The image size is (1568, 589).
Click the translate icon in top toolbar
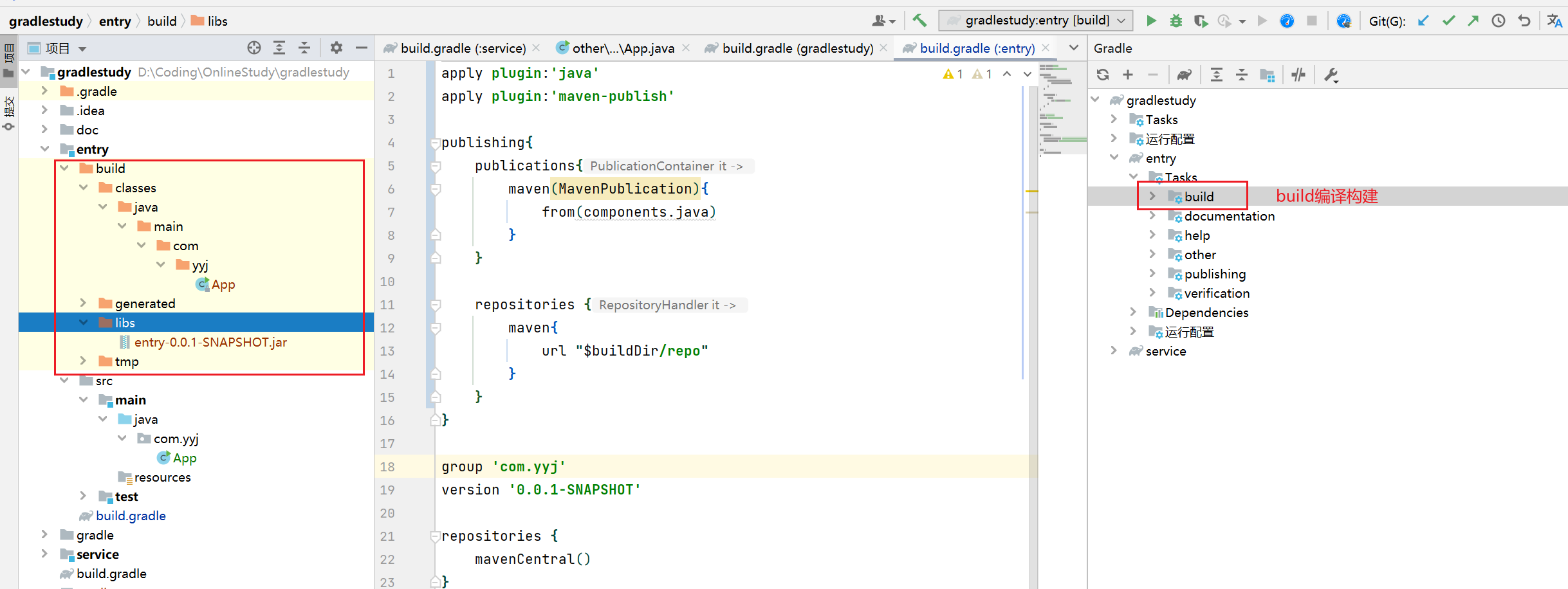(1554, 21)
